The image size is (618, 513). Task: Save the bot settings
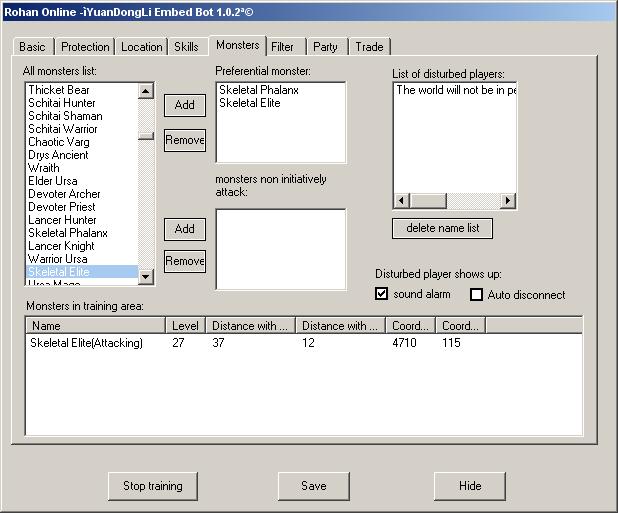[314, 486]
